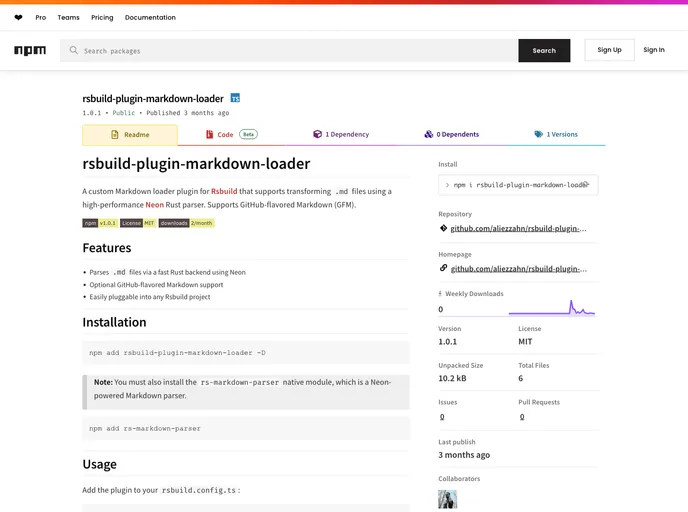
Task: Switch to the Code tab
Action: tap(231, 134)
